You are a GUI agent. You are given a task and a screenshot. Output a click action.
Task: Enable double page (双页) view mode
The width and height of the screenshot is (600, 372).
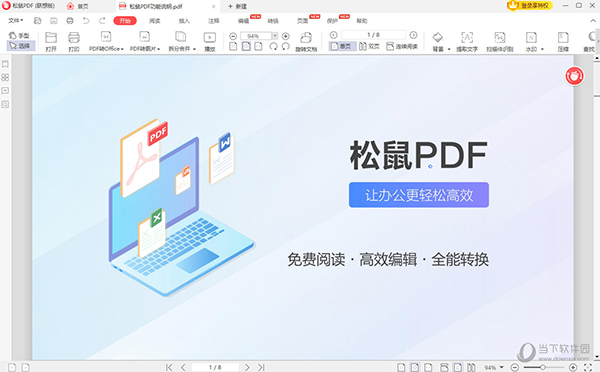point(369,46)
